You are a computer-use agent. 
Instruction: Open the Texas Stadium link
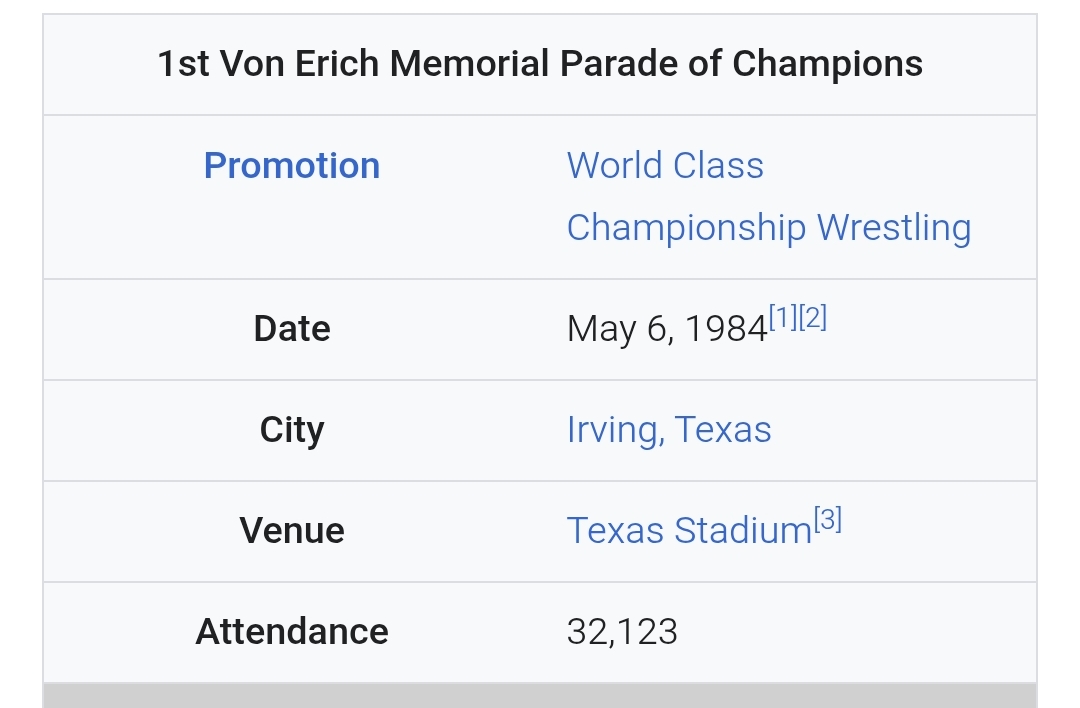coord(689,530)
